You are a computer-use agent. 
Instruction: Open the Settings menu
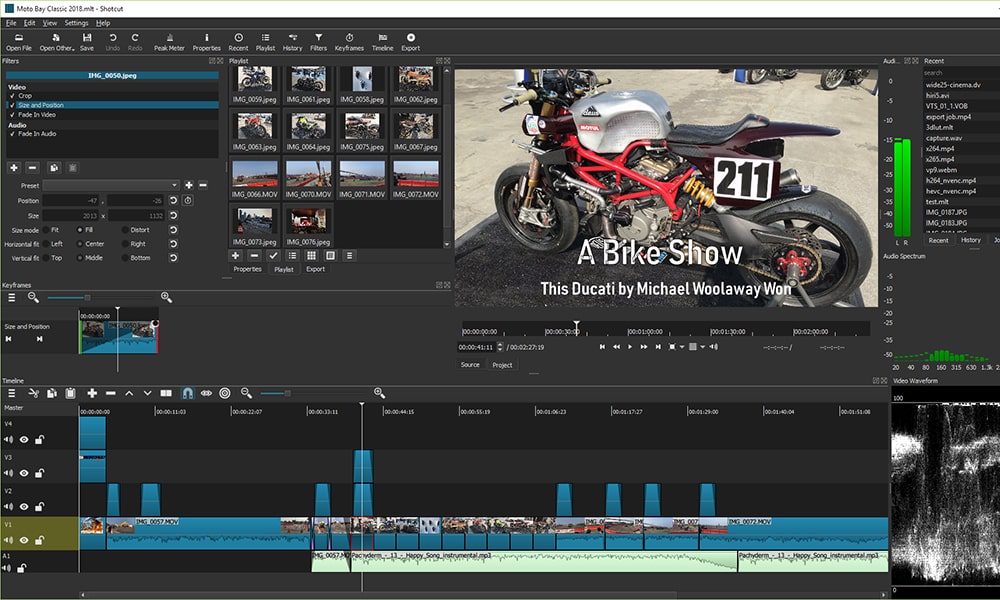pyautogui.click(x=77, y=23)
